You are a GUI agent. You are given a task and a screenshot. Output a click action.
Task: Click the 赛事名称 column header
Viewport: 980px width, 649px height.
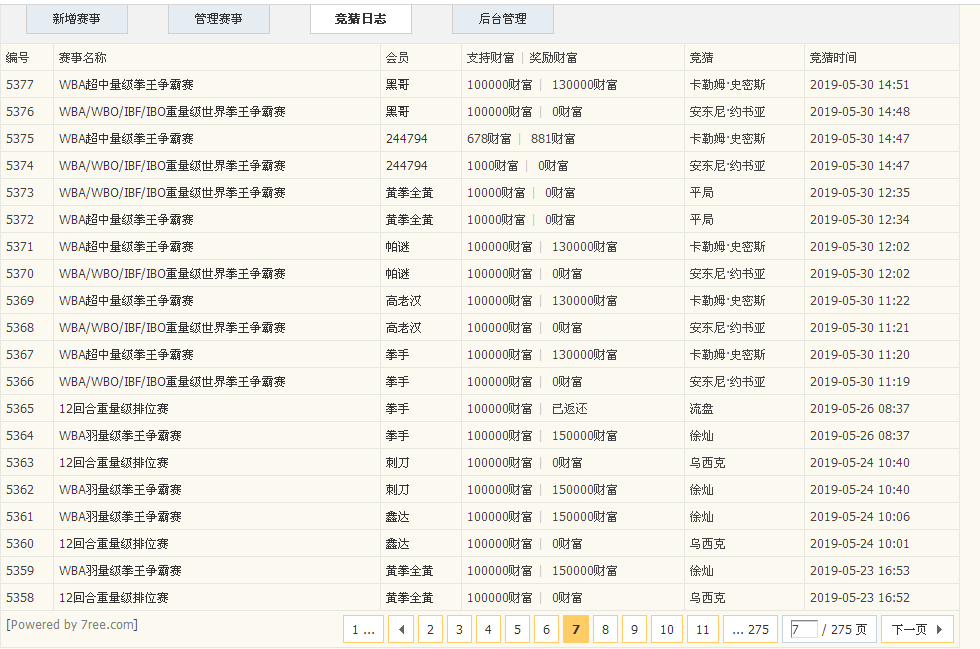(x=82, y=58)
